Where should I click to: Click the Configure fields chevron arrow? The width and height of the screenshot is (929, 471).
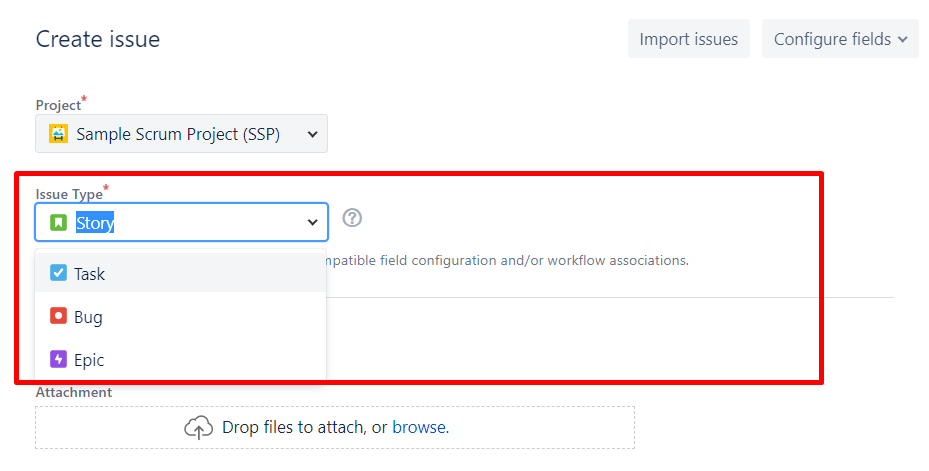click(902, 40)
